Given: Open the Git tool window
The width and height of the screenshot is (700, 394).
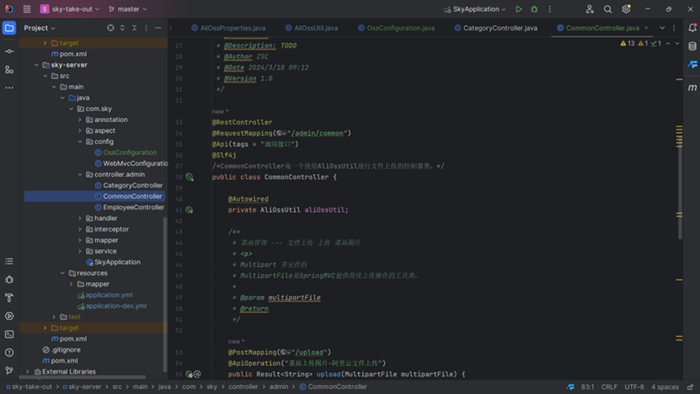Looking at the screenshot, I should tap(9, 370).
